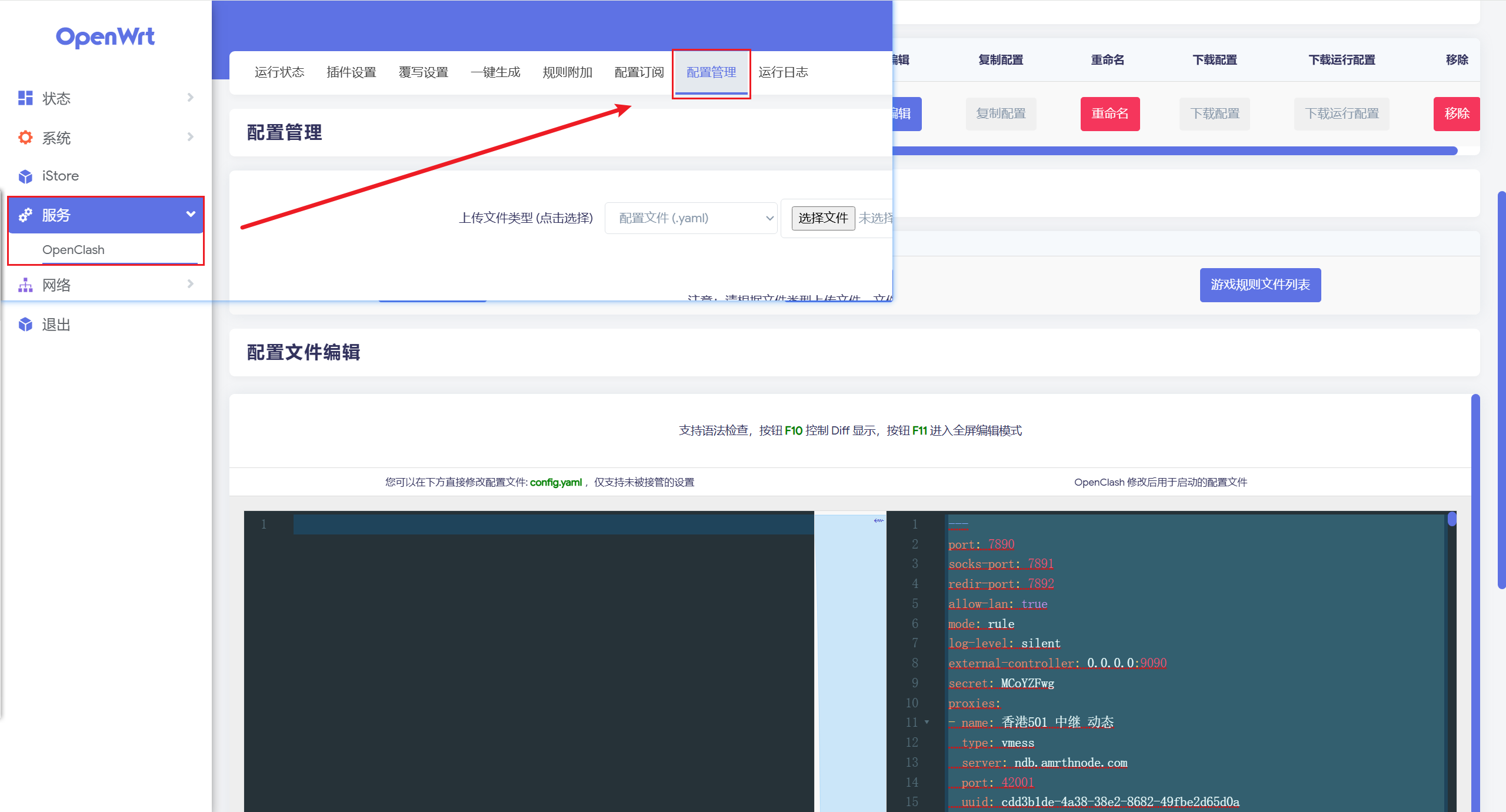Click the 'socks-port: 7891' line
Screen dimensions: 1506x812
[1001, 564]
